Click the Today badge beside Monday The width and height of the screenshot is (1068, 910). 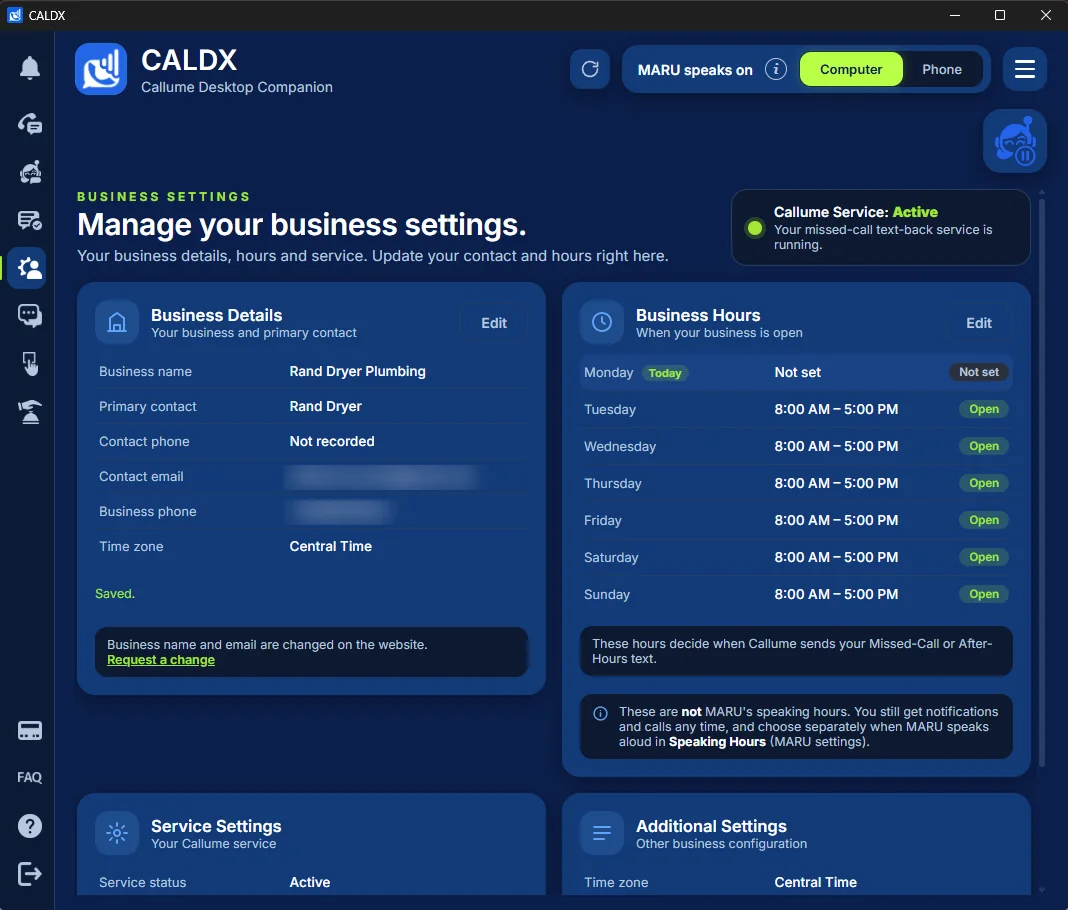click(664, 373)
